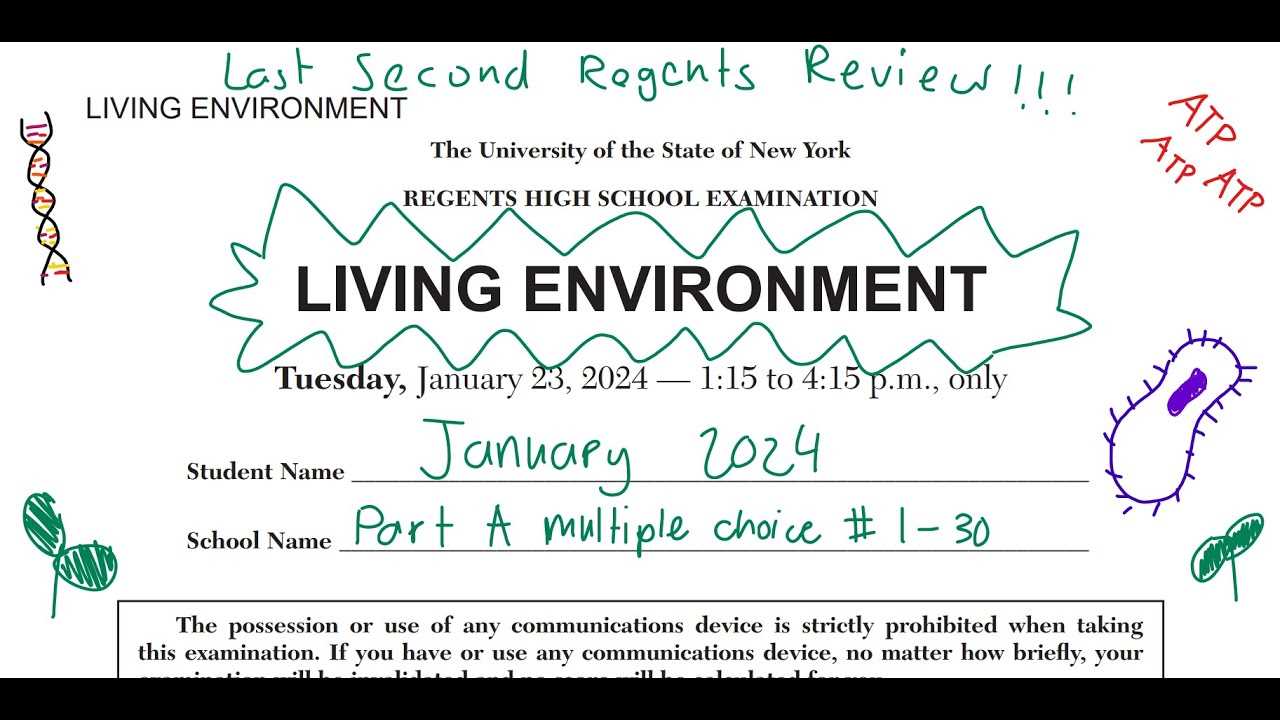Click the handwritten 'January 2024' in the name field
The image size is (1280, 720).
click(x=620, y=456)
